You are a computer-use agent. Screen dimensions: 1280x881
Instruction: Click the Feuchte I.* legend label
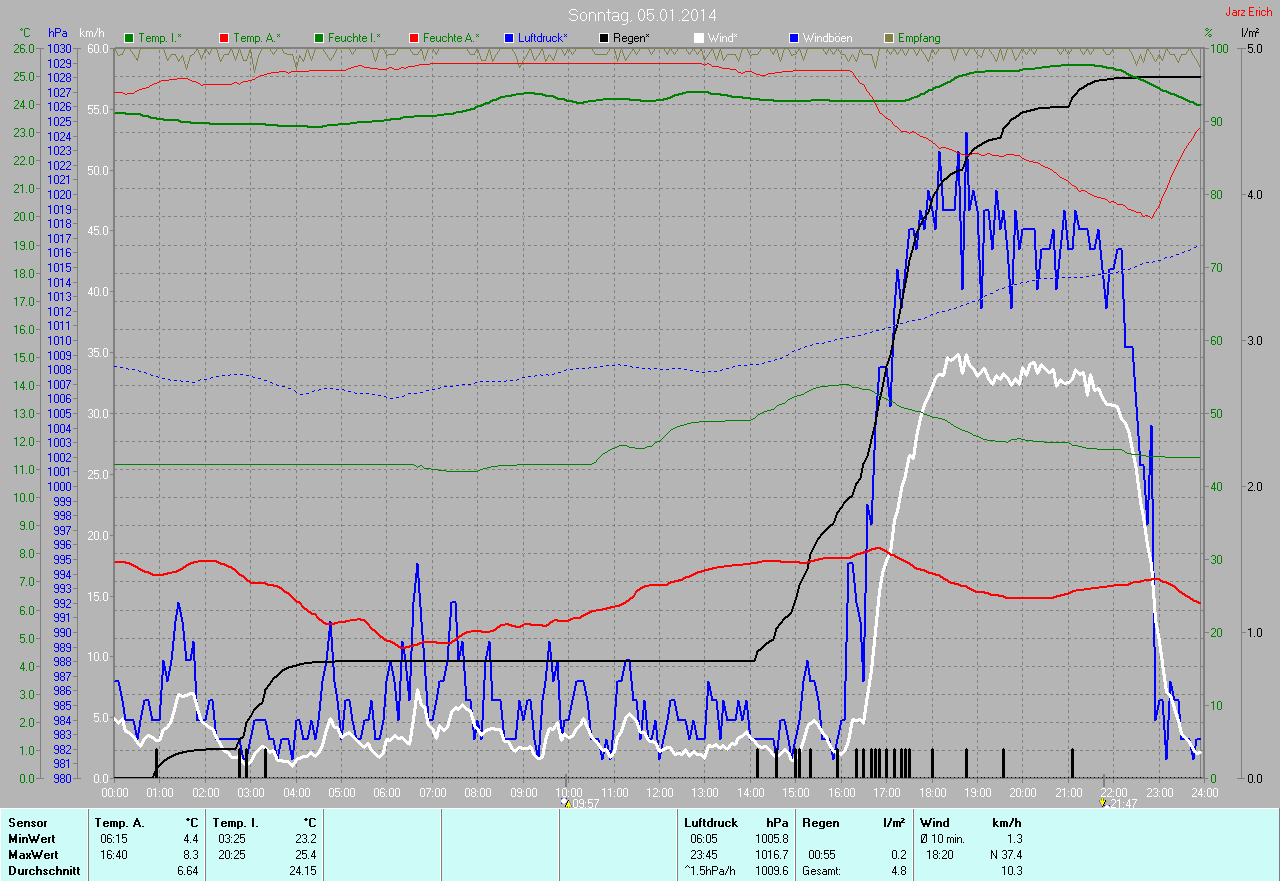pos(354,38)
